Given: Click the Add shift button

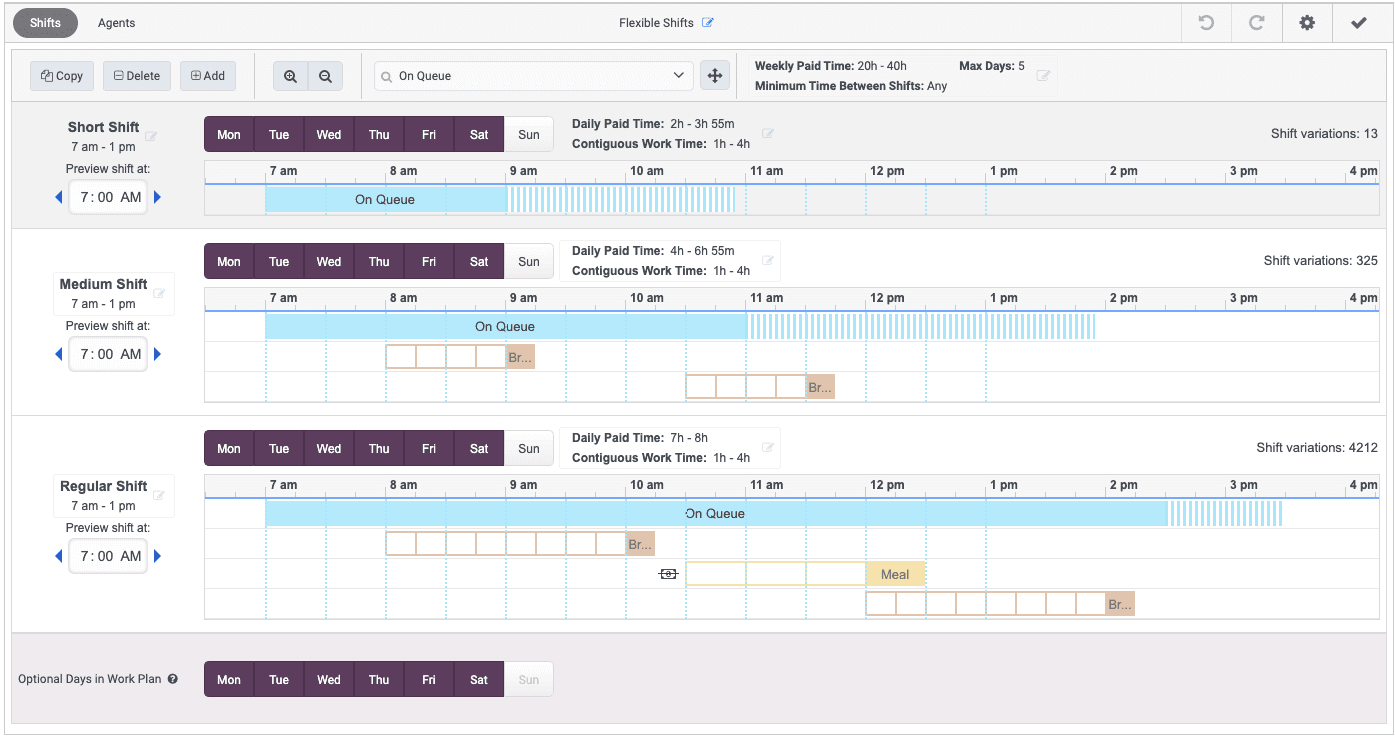Looking at the screenshot, I should pyautogui.click(x=207, y=75).
